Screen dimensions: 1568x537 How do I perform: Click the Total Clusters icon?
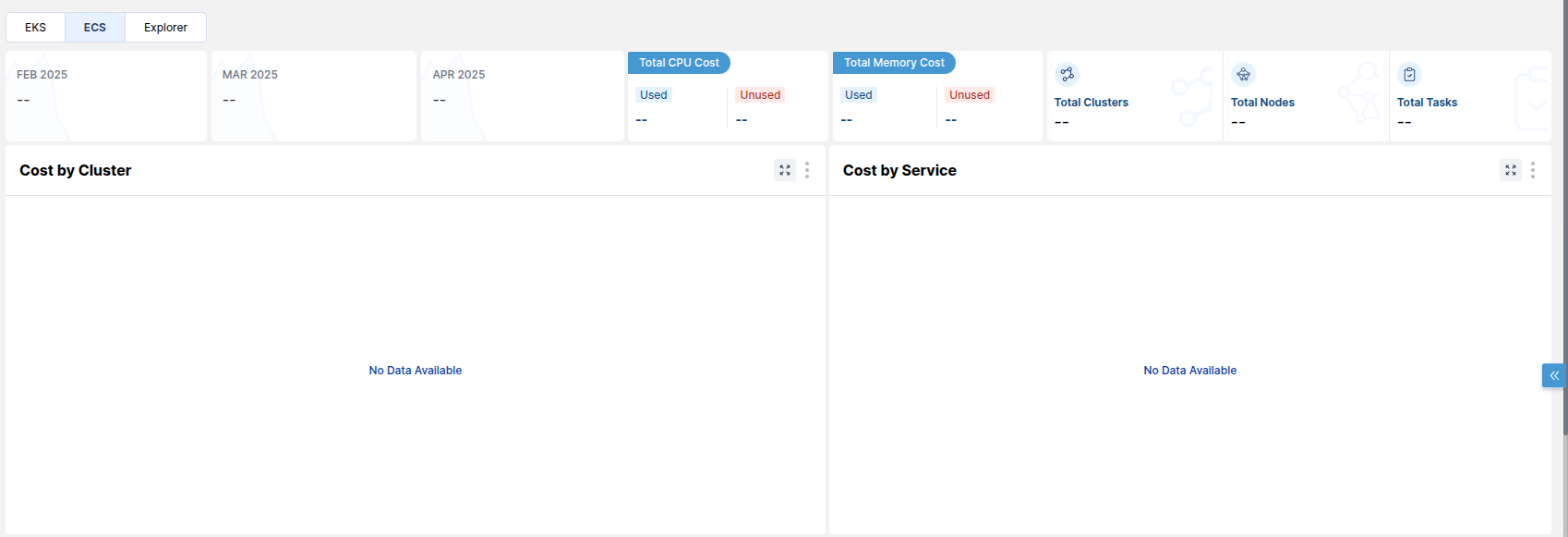pyautogui.click(x=1067, y=74)
